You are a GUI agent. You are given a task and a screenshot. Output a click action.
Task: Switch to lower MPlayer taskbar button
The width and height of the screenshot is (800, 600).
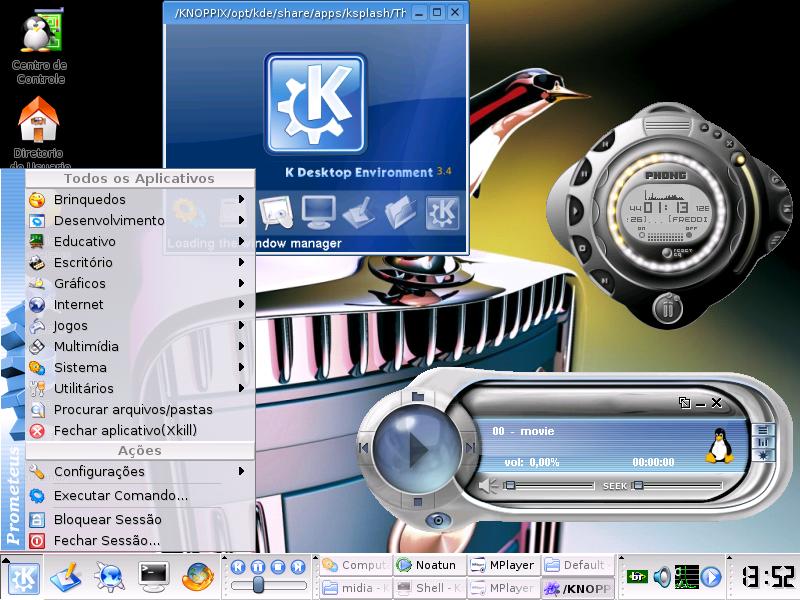coord(504,588)
